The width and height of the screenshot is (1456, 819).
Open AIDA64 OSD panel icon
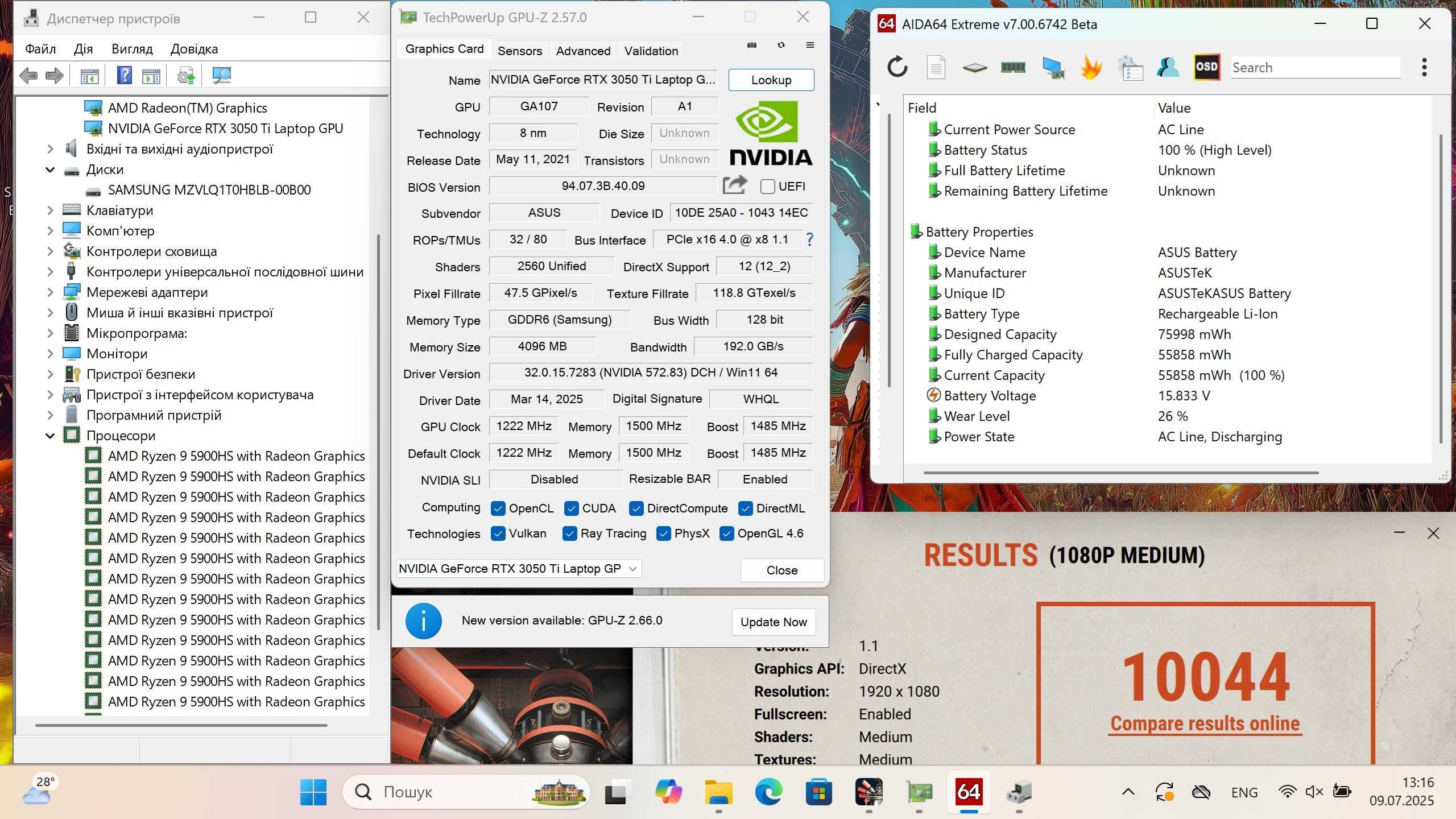click(1206, 67)
